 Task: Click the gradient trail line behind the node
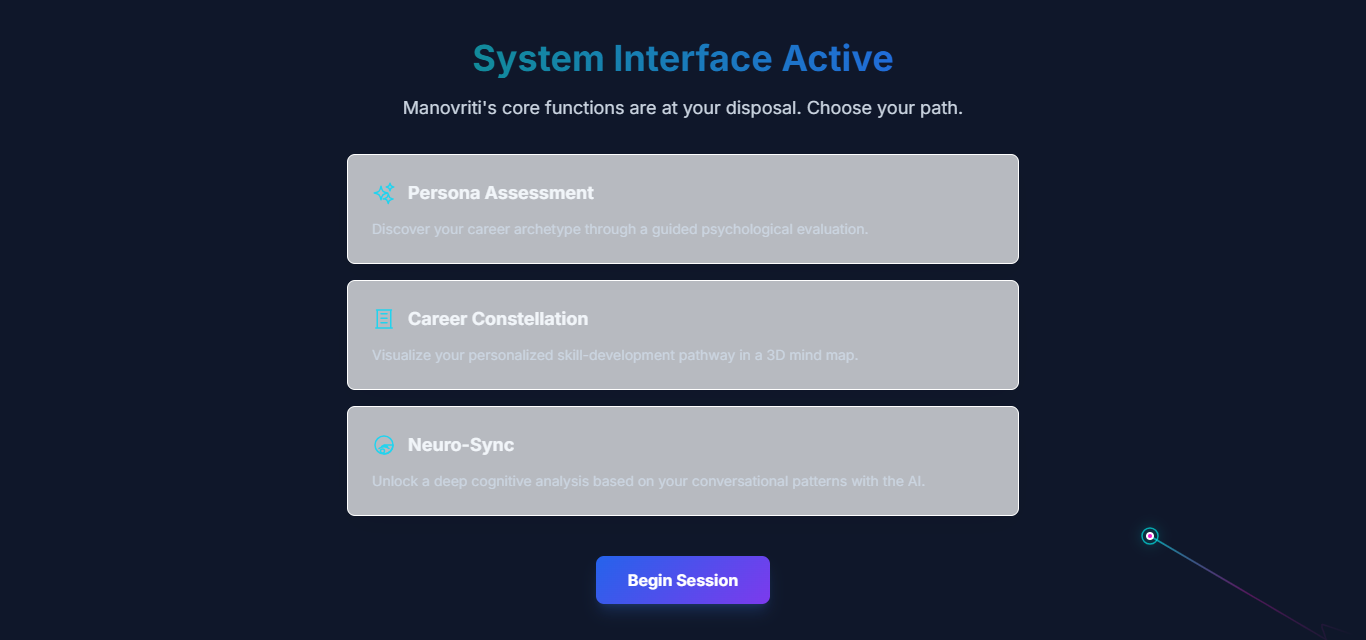coord(1240,586)
